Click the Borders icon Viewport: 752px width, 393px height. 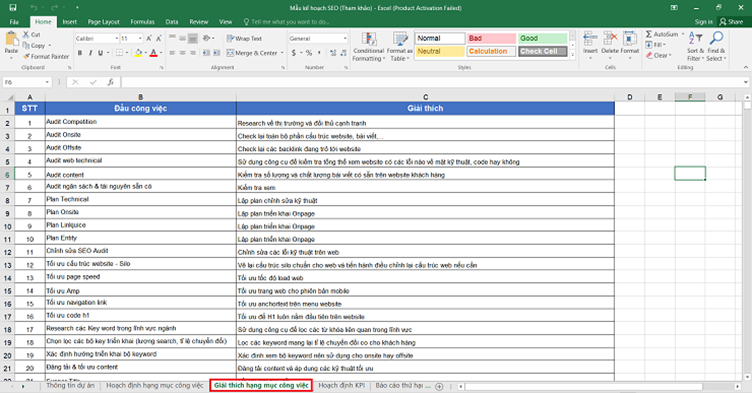(x=119, y=53)
